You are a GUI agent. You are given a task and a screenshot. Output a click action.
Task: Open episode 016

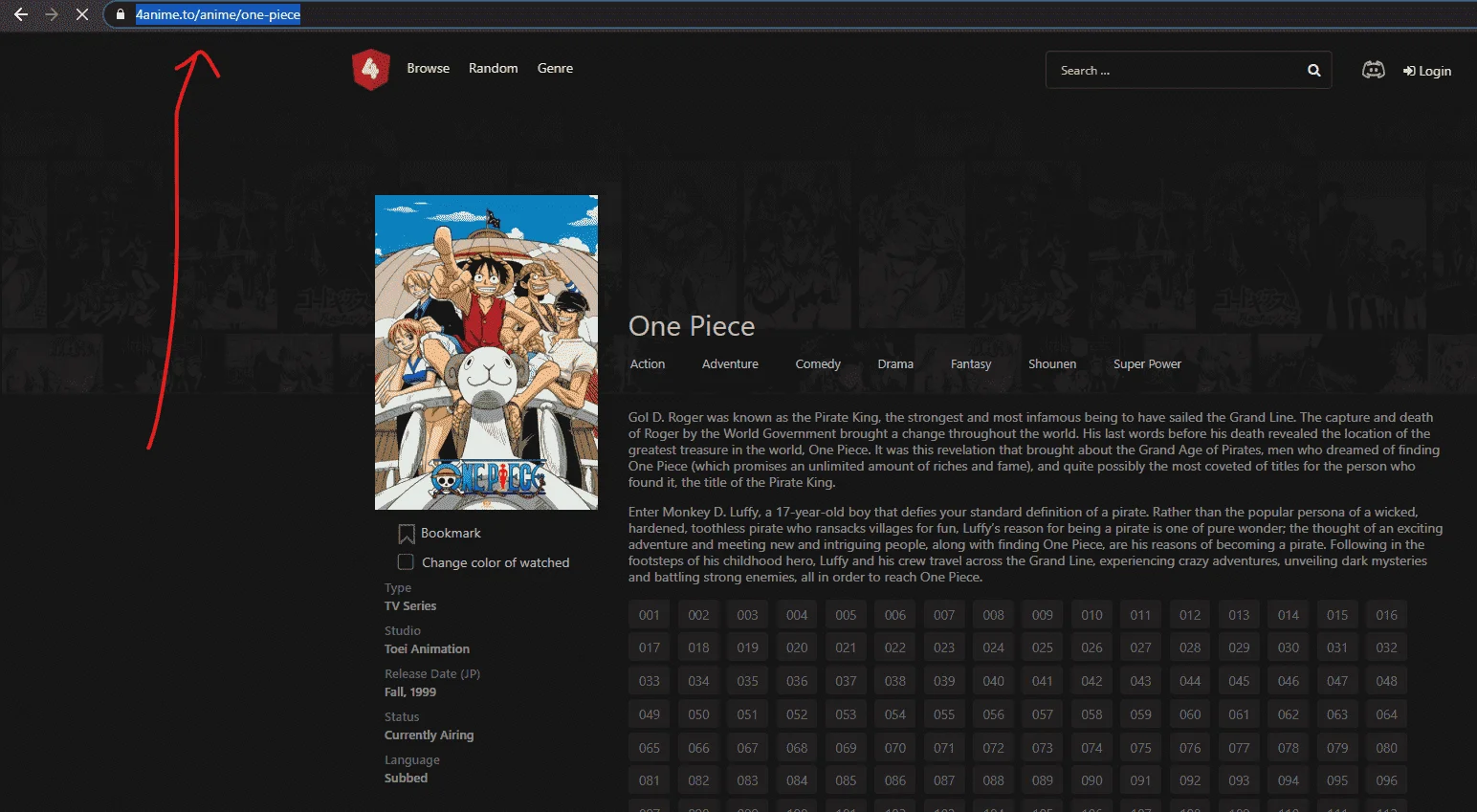(1386, 615)
